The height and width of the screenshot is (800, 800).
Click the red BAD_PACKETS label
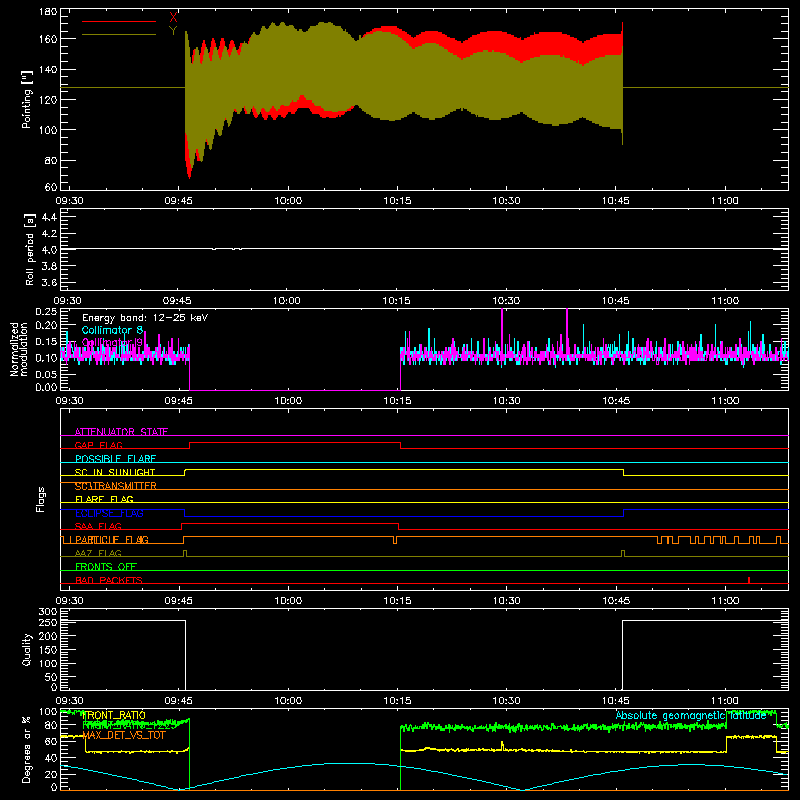pos(109,580)
